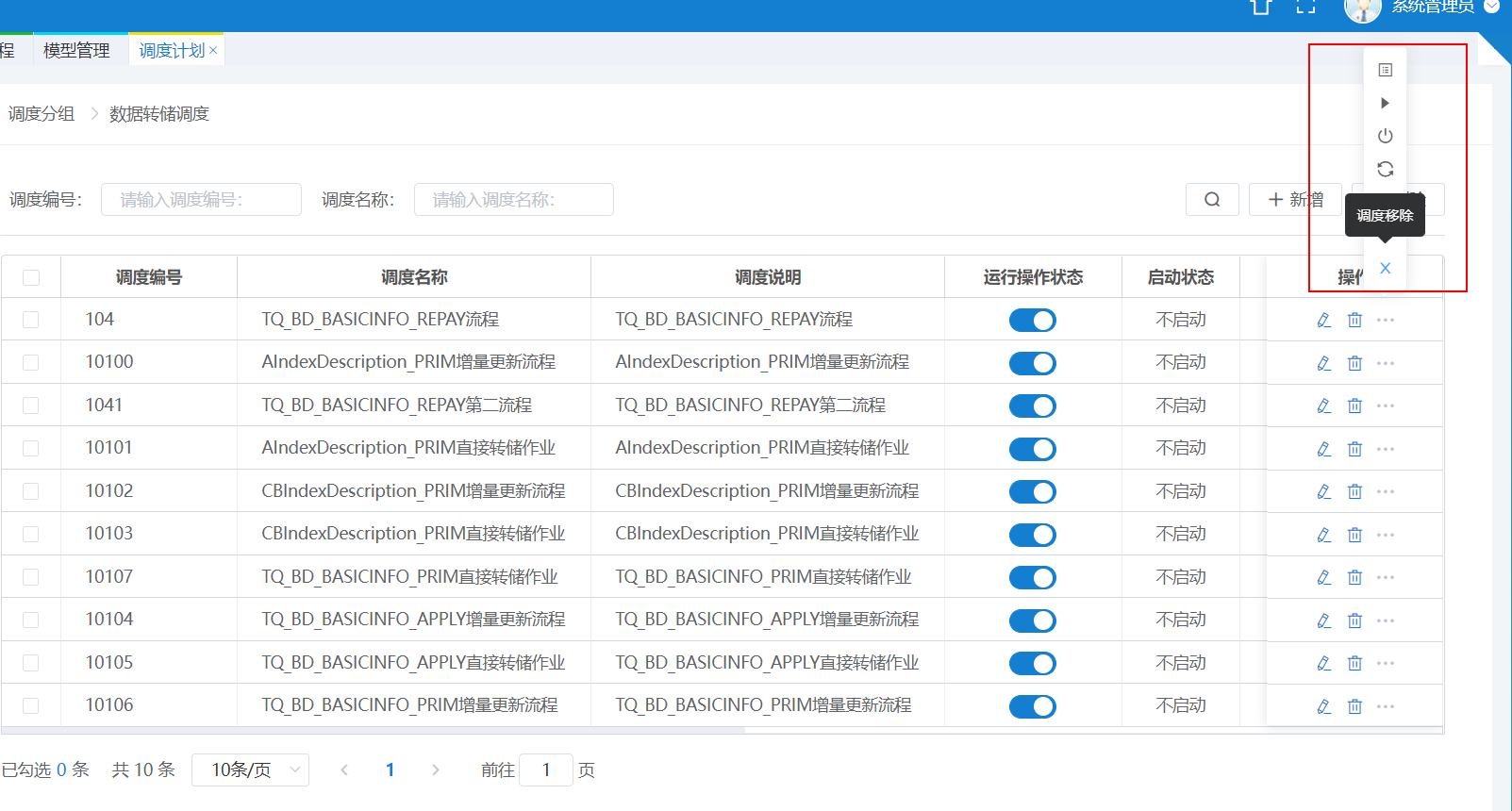Switch off run status for row 1041

click(1033, 406)
